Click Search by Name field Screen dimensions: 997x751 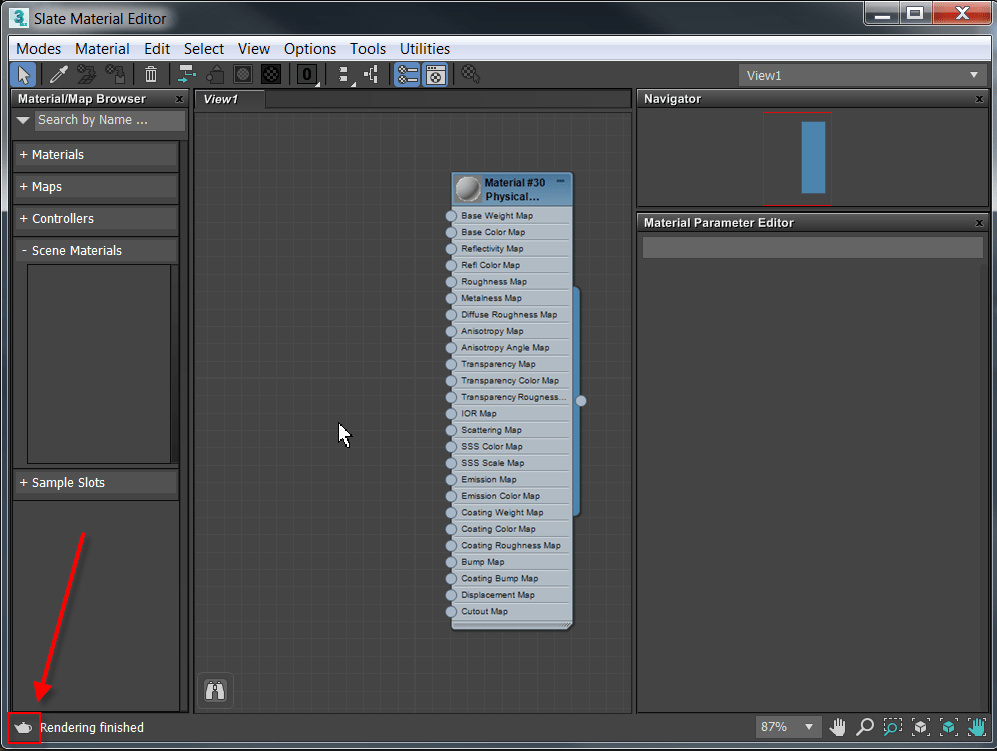(110, 120)
